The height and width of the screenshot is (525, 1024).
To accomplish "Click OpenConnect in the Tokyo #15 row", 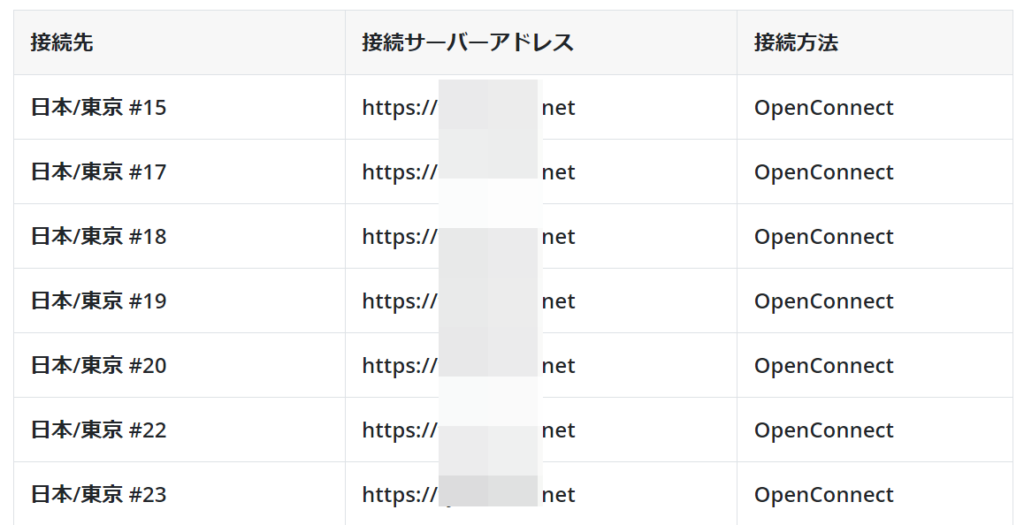I will pos(824,107).
